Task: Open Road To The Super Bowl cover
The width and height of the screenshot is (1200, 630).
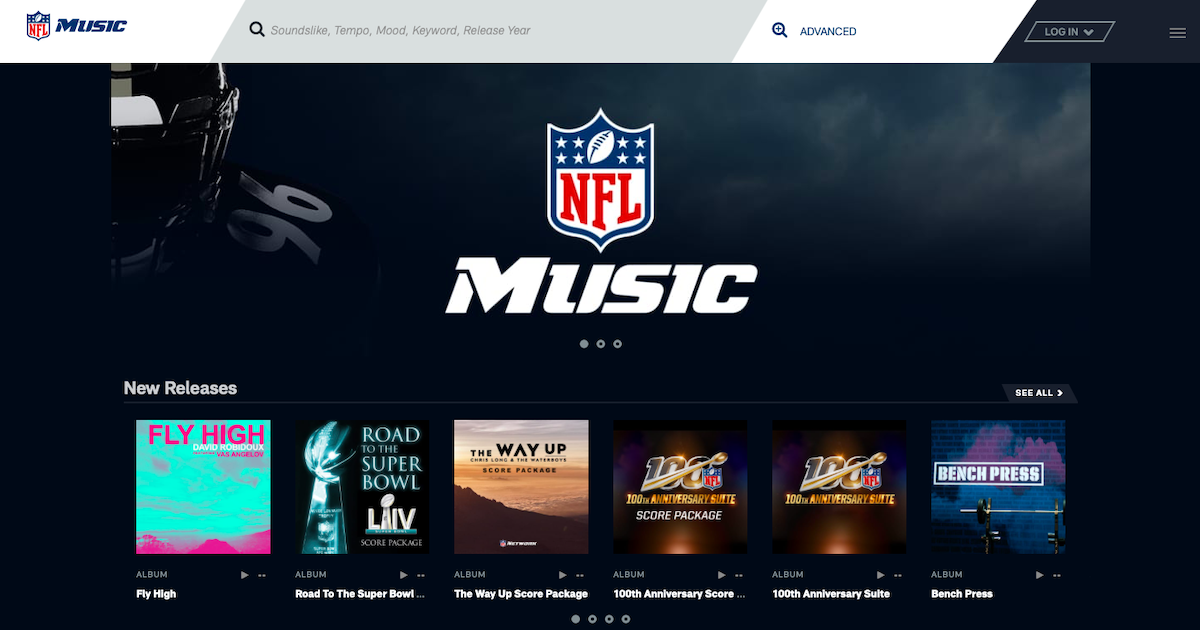Action: click(362, 487)
